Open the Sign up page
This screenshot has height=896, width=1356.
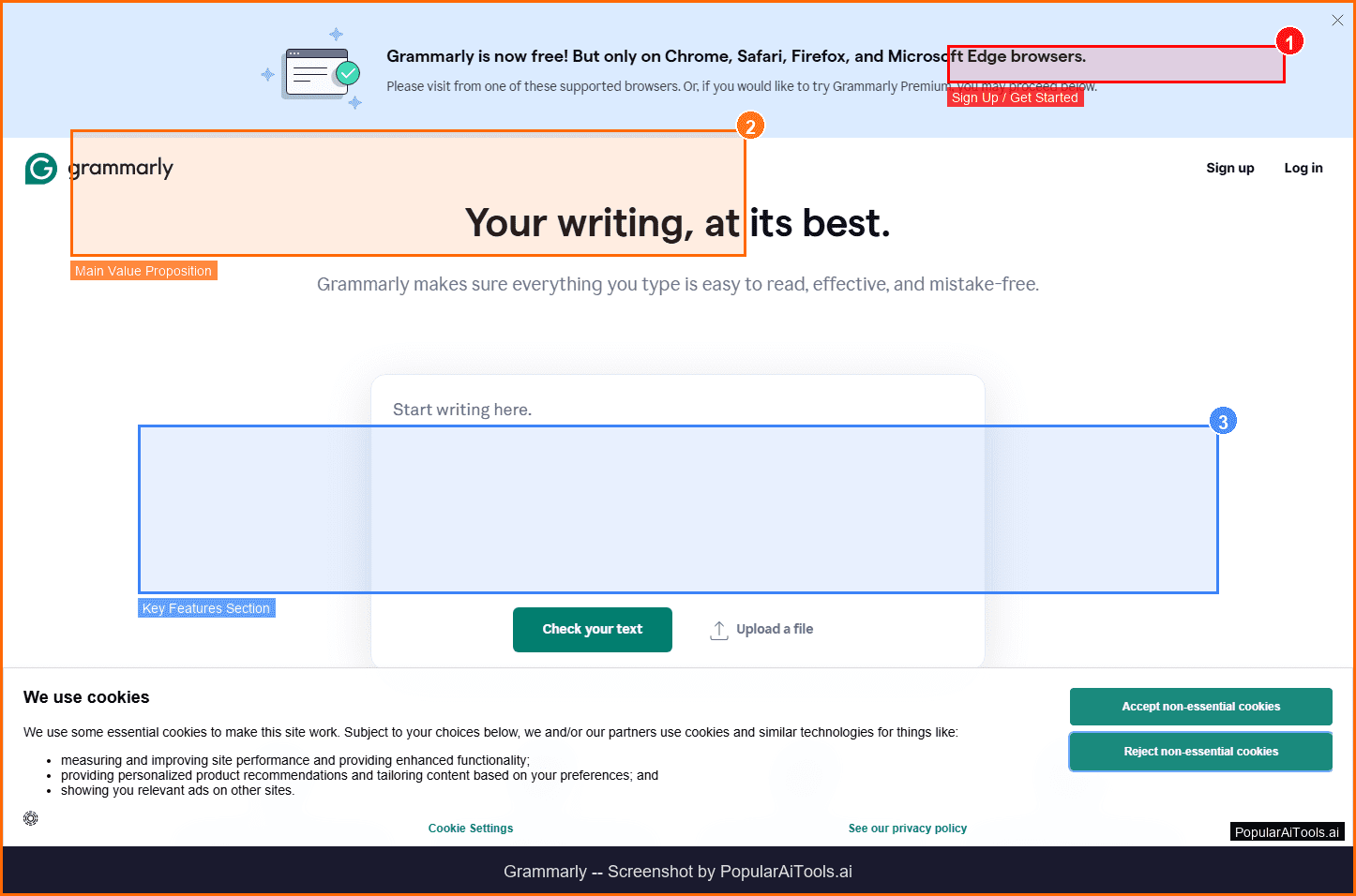pos(1229,168)
